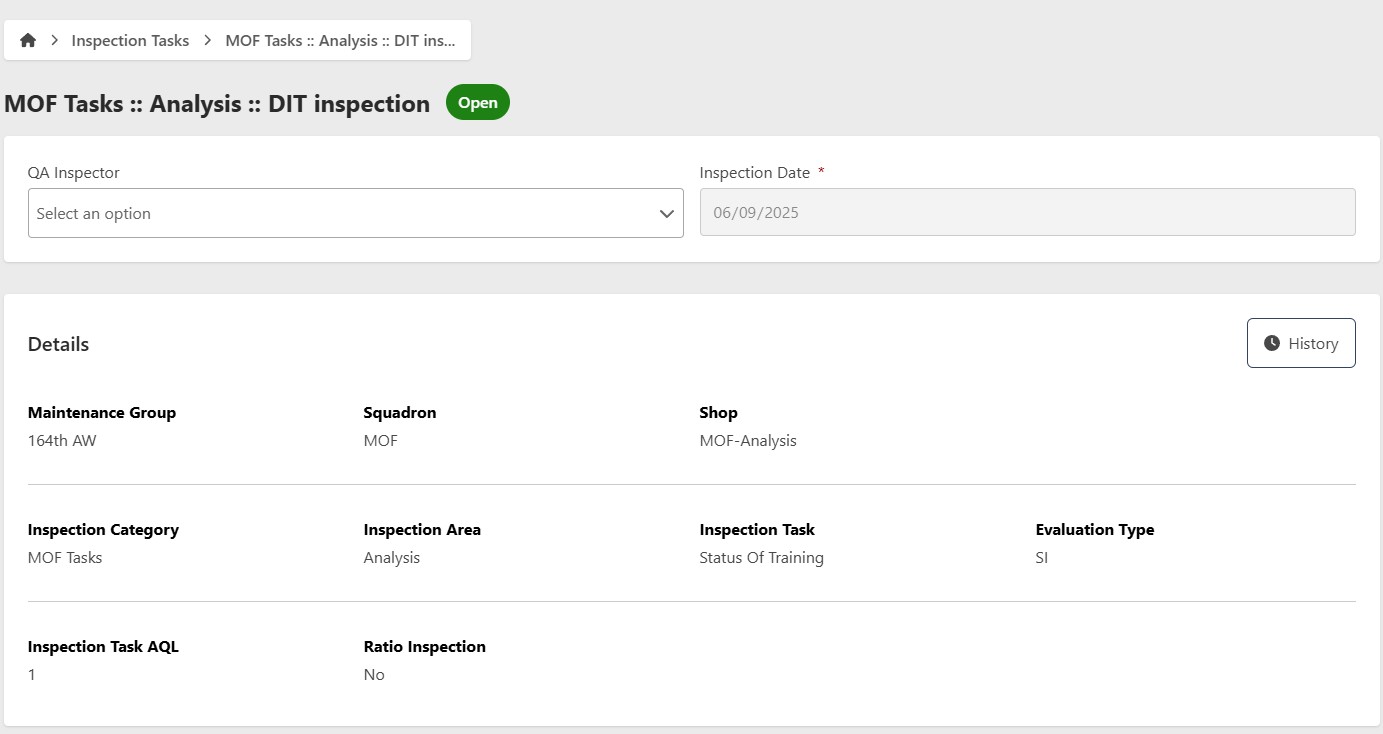1383x734 pixels.
Task: Open the QA Inspector dropdown
Action: coord(340,213)
